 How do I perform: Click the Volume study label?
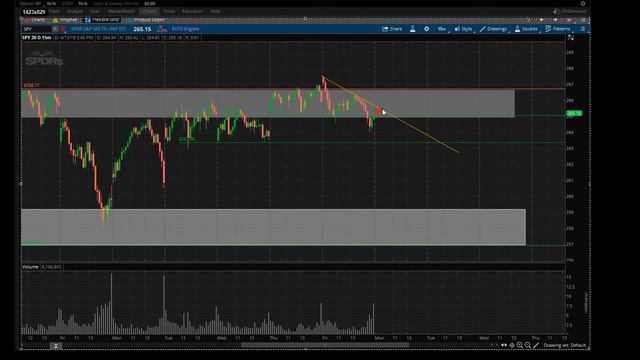30,267
